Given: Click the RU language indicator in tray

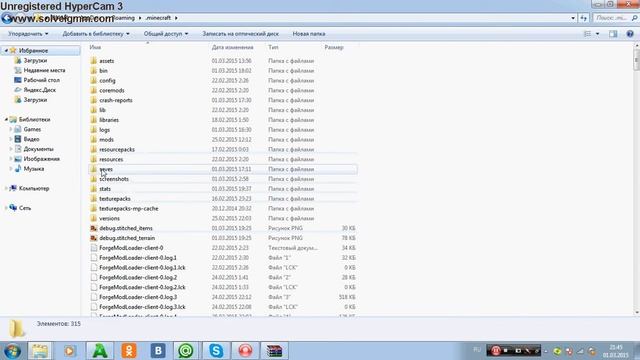Looking at the screenshot, I should coord(477,350).
